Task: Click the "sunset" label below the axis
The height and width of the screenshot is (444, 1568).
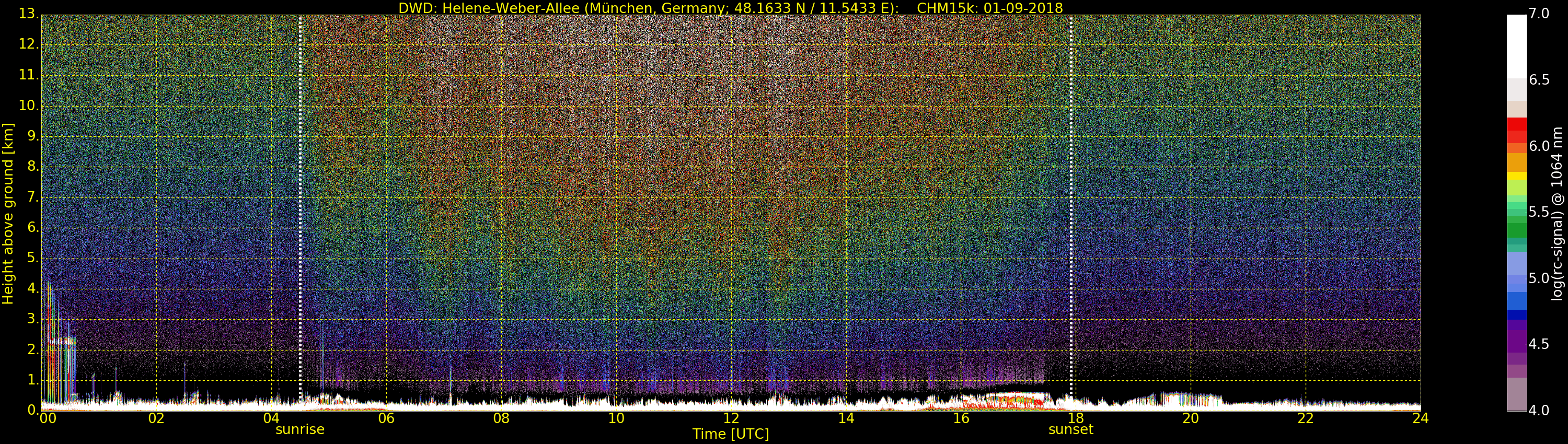Action: tap(1071, 429)
